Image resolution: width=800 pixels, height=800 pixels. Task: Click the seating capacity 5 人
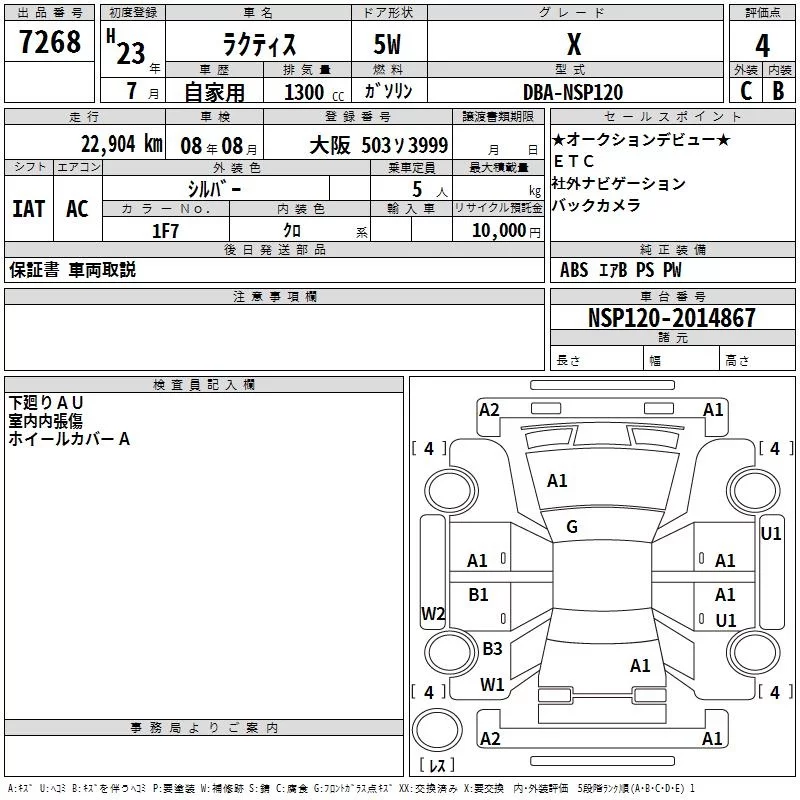click(x=430, y=189)
